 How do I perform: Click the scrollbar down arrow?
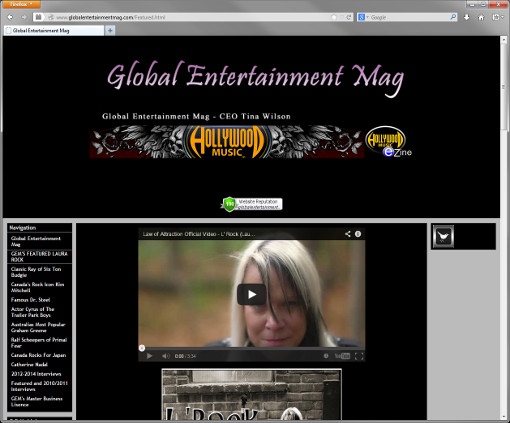[504, 417]
